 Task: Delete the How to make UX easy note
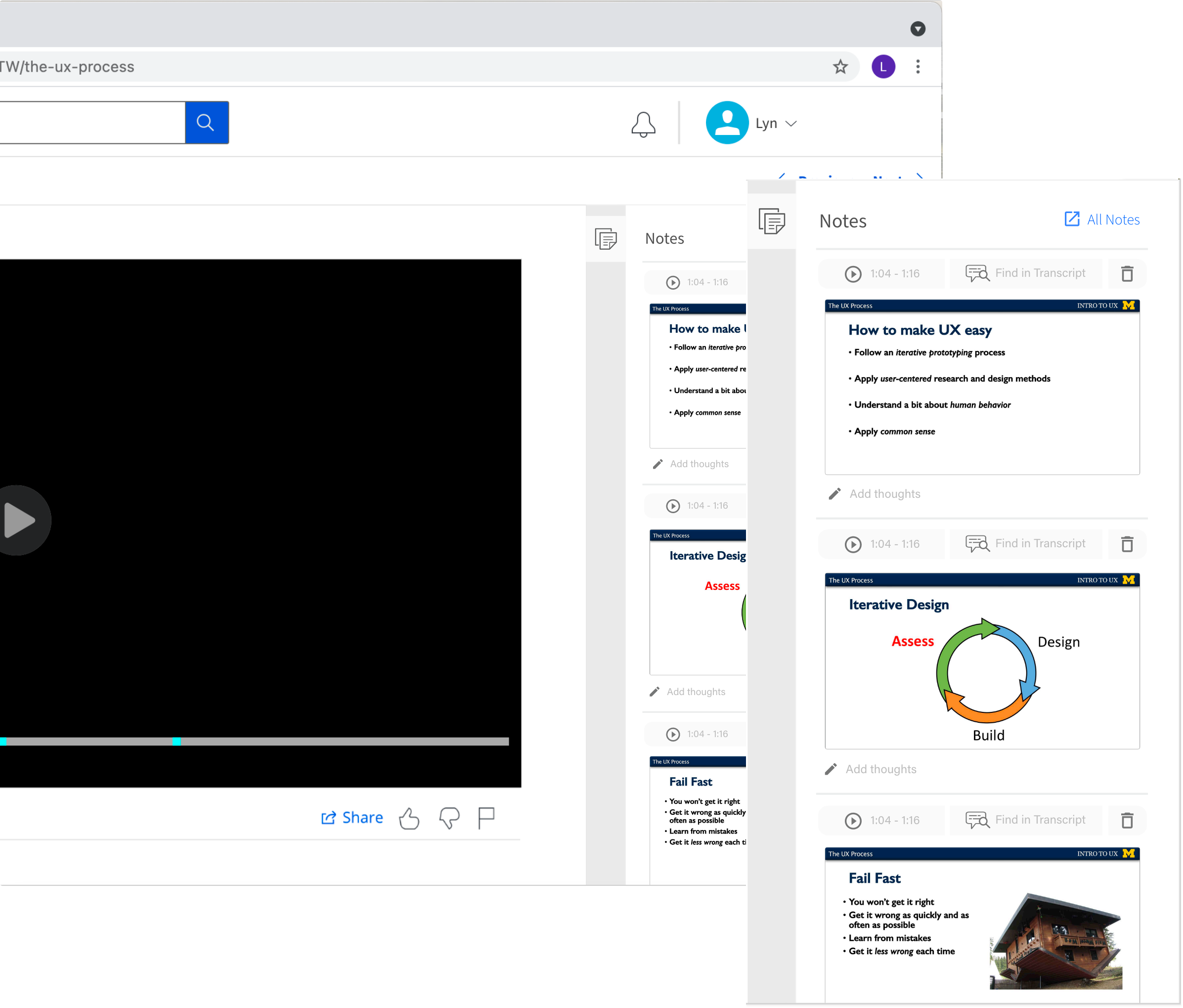coord(1127,273)
